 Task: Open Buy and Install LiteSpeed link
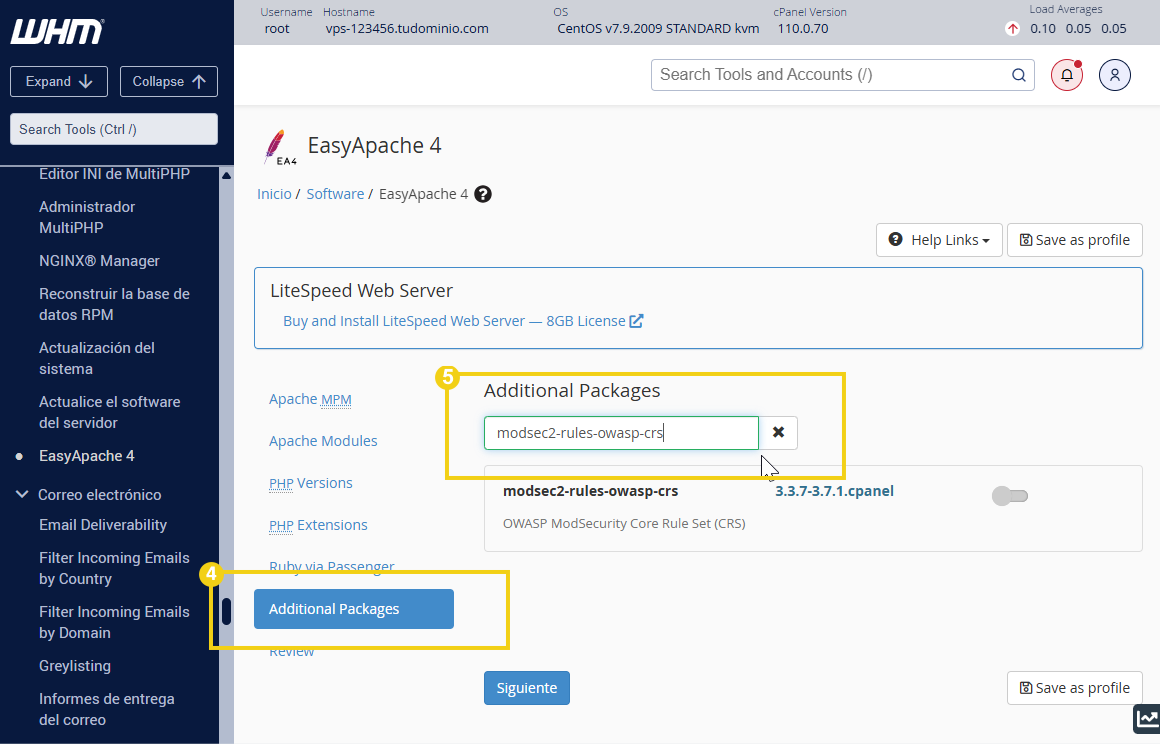pyautogui.click(x=463, y=321)
